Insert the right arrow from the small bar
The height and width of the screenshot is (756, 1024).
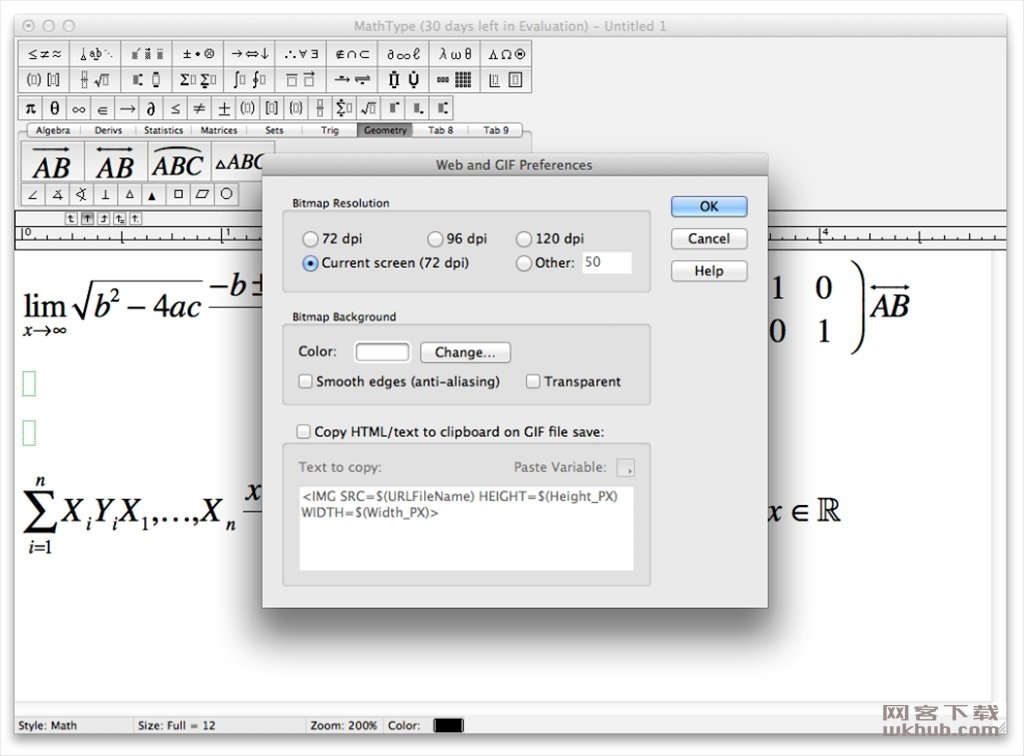click(127, 108)
